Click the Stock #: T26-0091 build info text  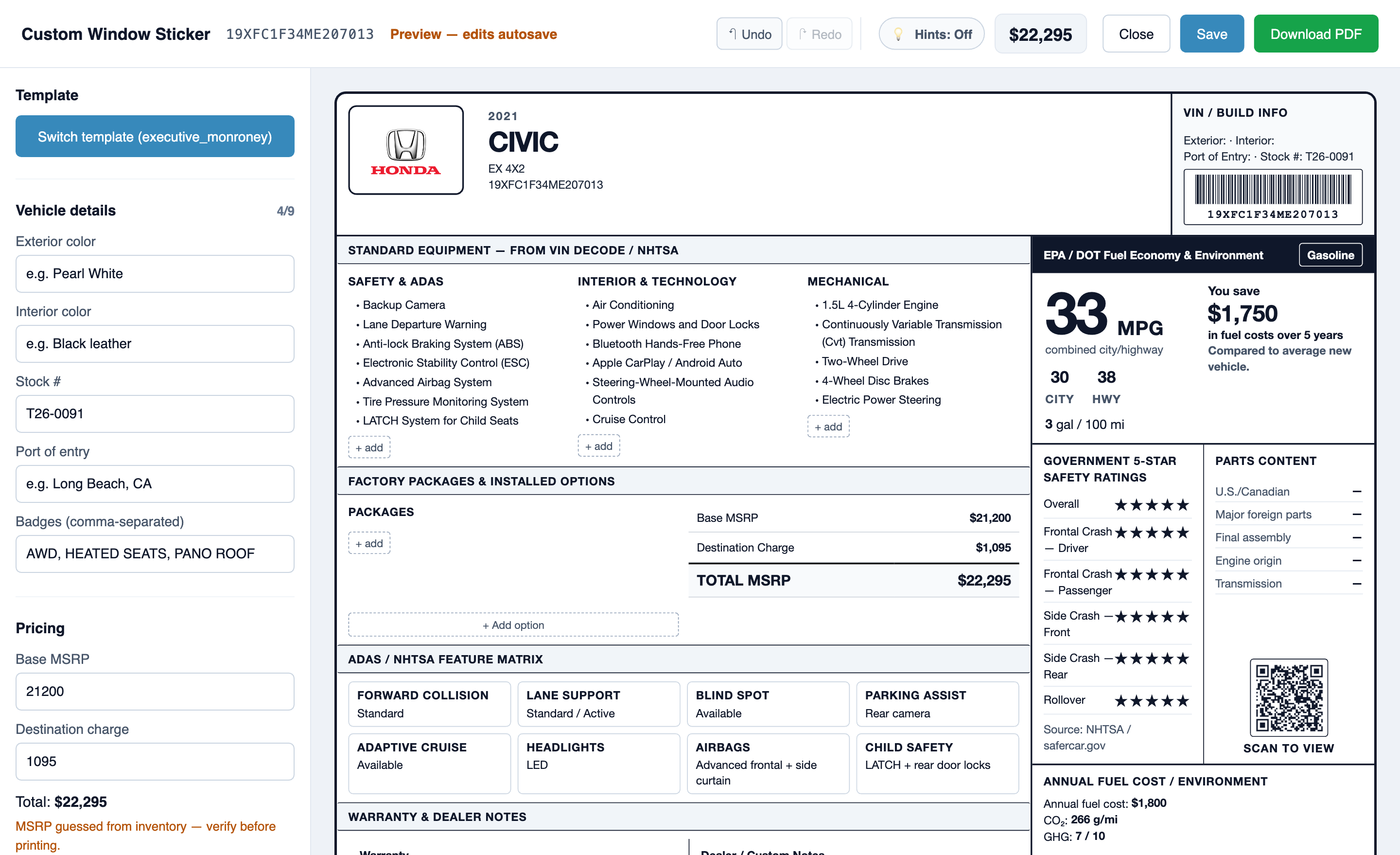pyautogui.click(x=1307, y=156)
